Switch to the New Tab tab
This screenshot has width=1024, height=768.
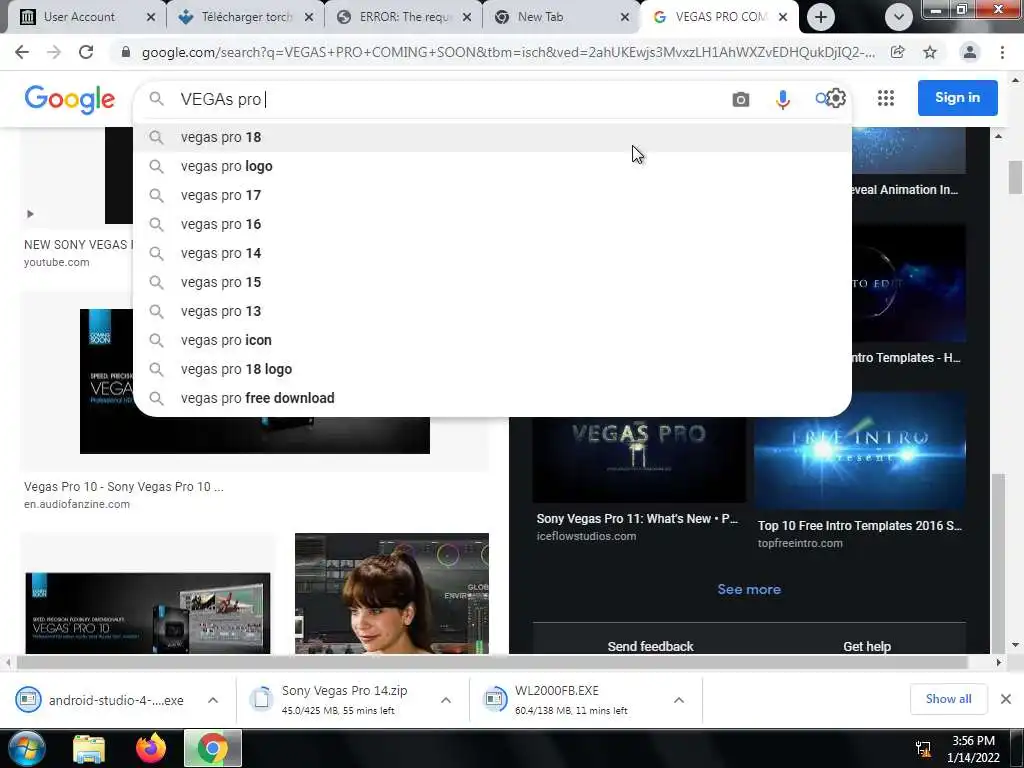(x=540, y=17)
